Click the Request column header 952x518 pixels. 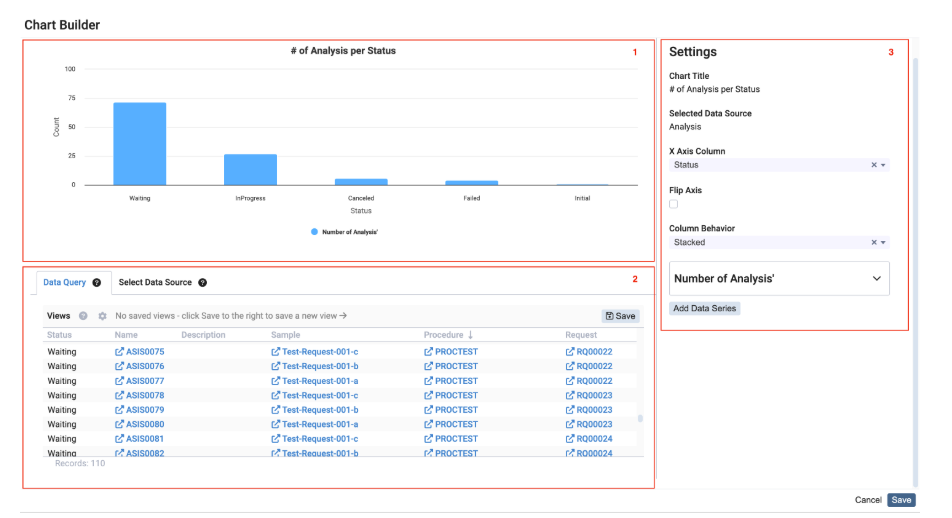tap(581, 335)
